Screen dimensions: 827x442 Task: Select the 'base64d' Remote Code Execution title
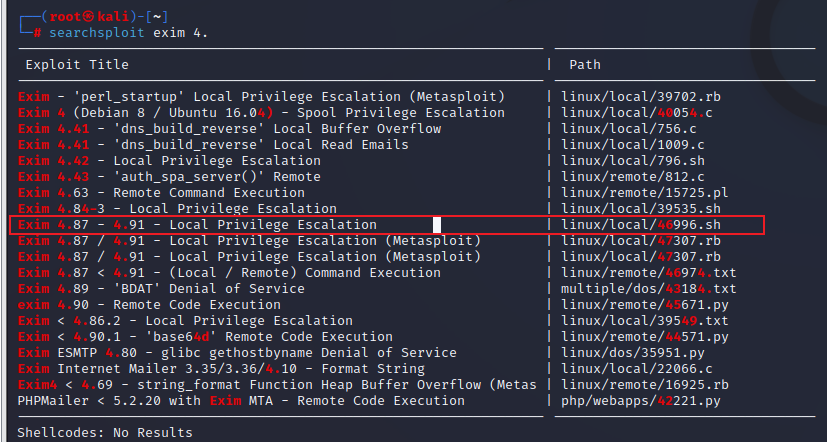coord(205,337)
